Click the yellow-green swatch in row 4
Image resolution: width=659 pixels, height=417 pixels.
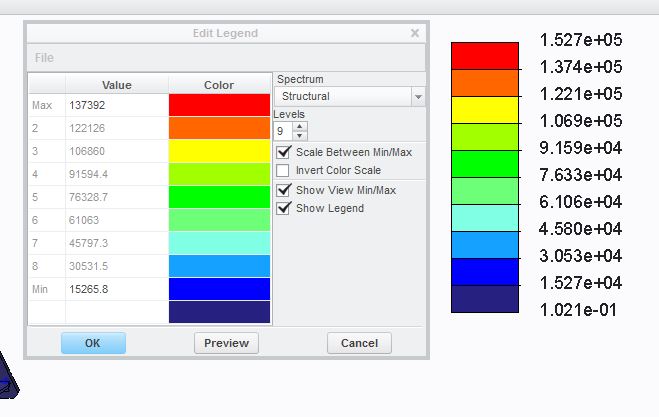point(219,174)
